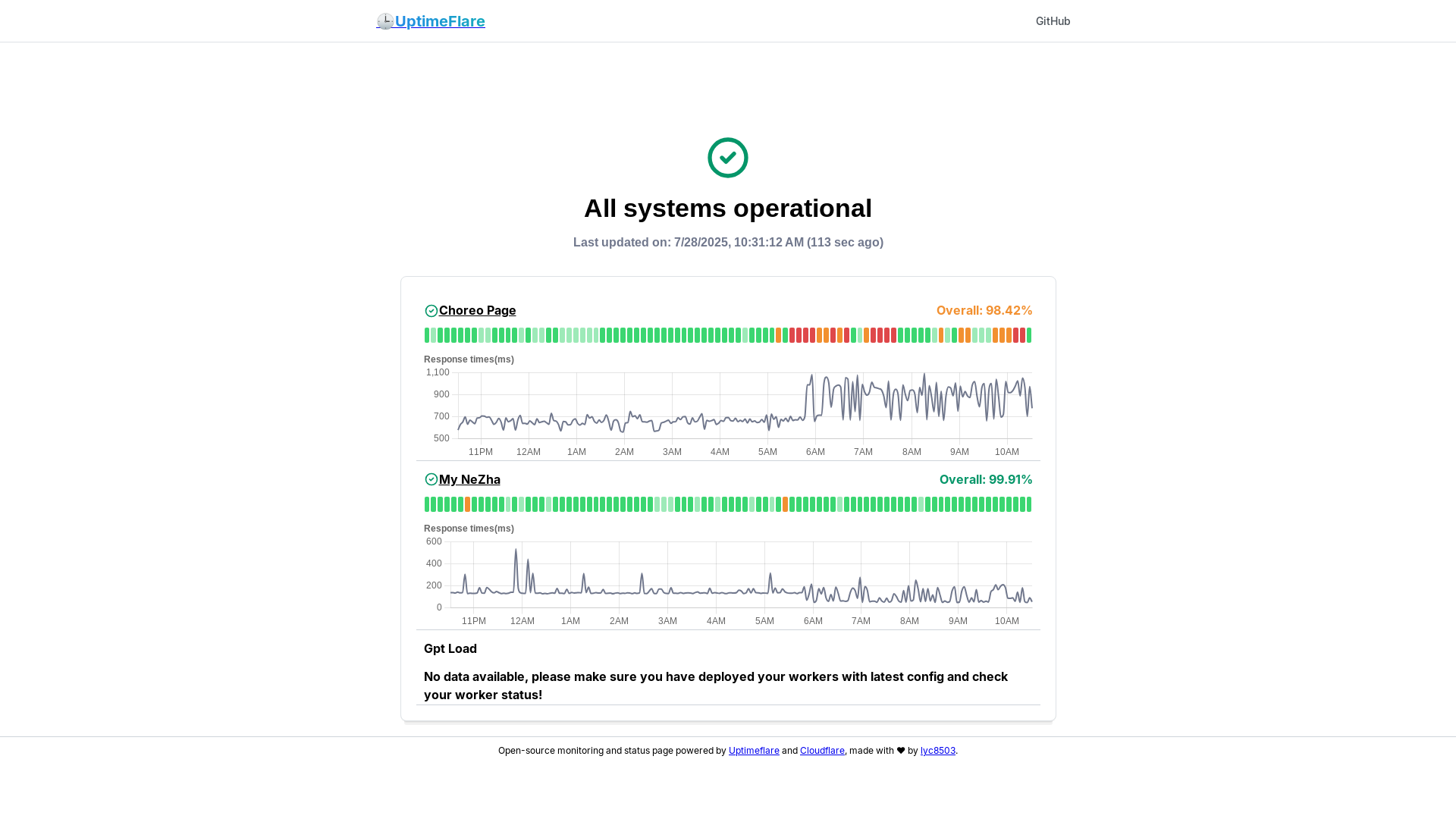This screenshot has height=819, width=1456.
Task: Follow the Uptimeflare footer link
Action: [754, 751]
